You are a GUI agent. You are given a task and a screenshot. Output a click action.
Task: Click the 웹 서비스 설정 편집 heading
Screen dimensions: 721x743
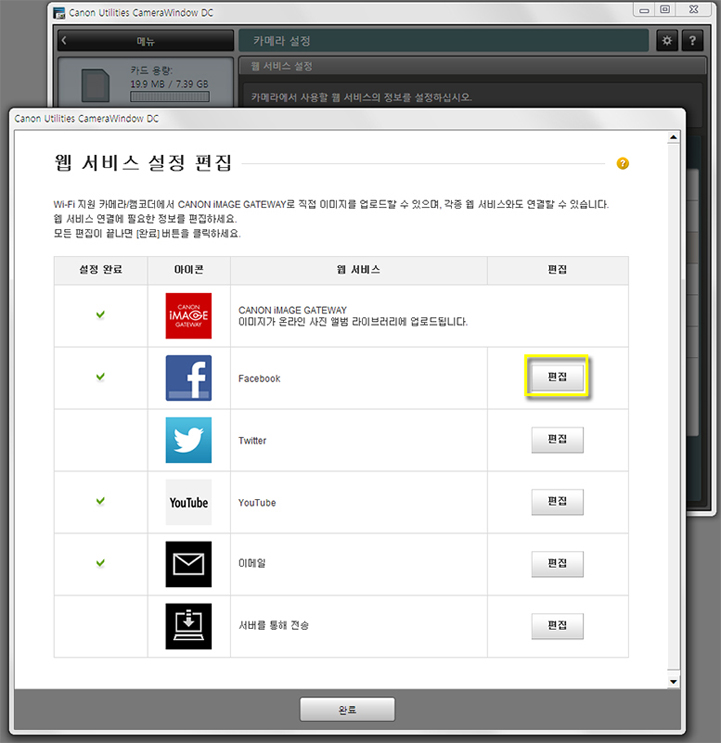[x=143, y=163]
